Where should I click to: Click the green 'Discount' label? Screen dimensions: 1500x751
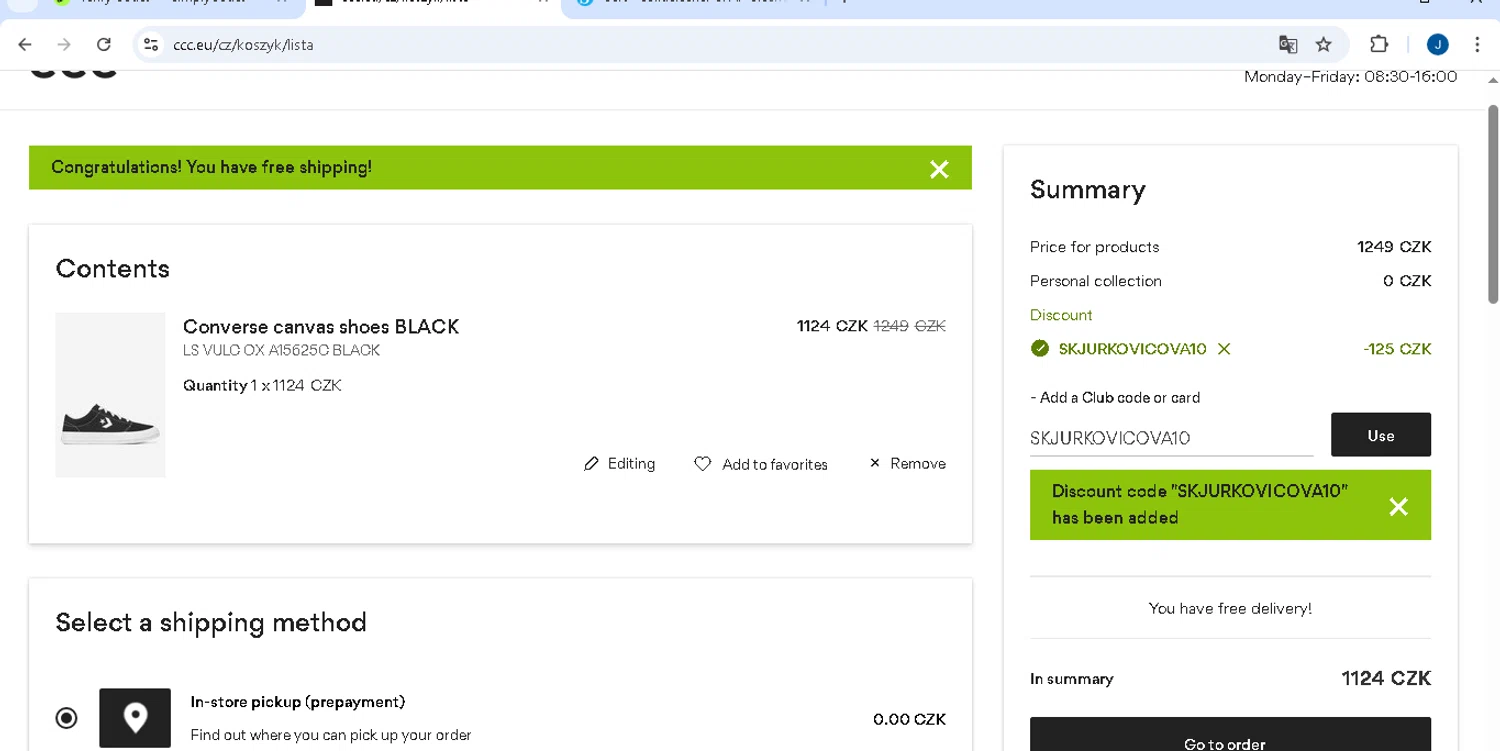[x=1061, y=315]
